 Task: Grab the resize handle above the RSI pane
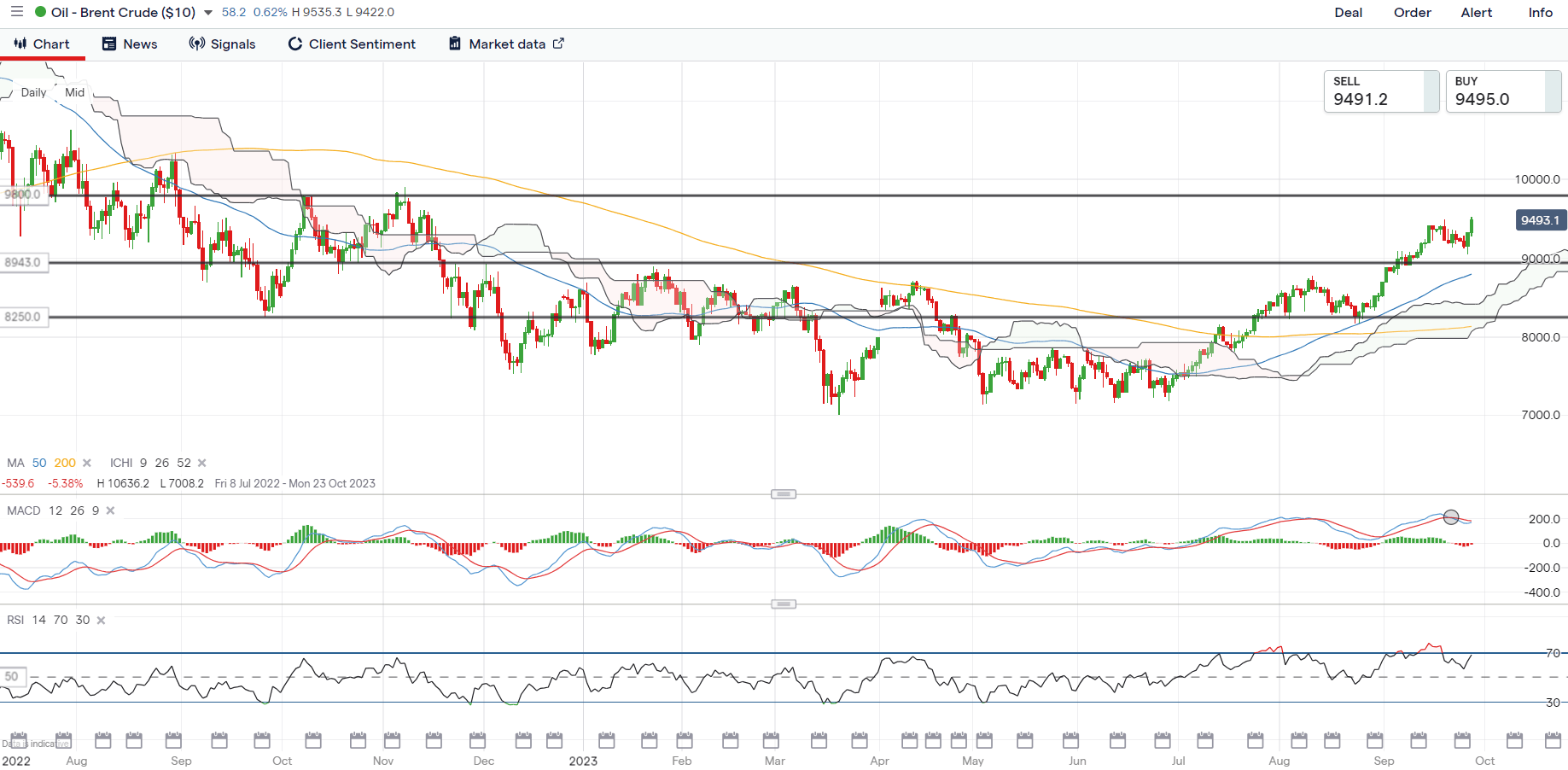click(784, 604)
